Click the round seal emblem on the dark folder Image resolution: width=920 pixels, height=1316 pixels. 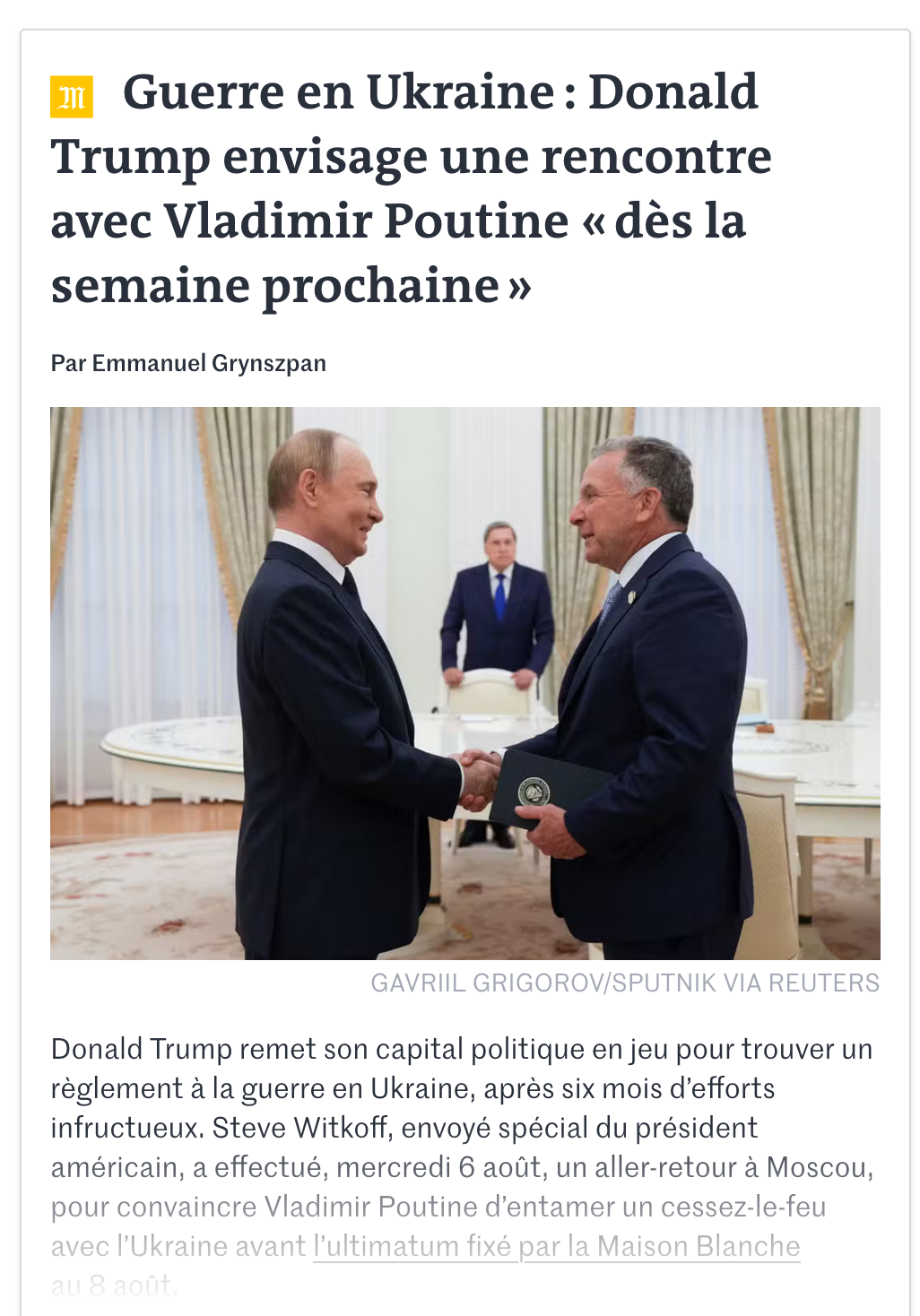(x=534, y=792)
